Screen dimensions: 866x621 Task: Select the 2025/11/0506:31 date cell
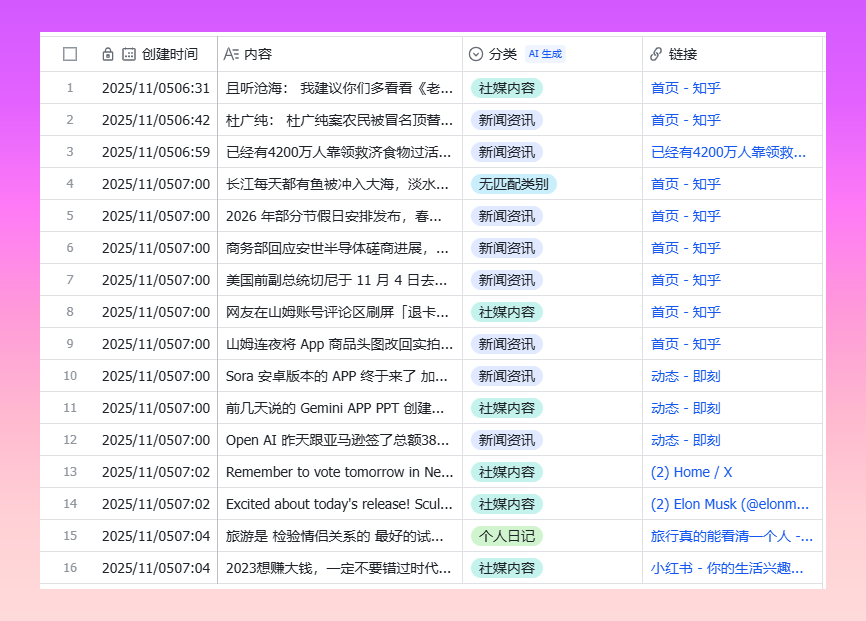(x=156, y=88)
